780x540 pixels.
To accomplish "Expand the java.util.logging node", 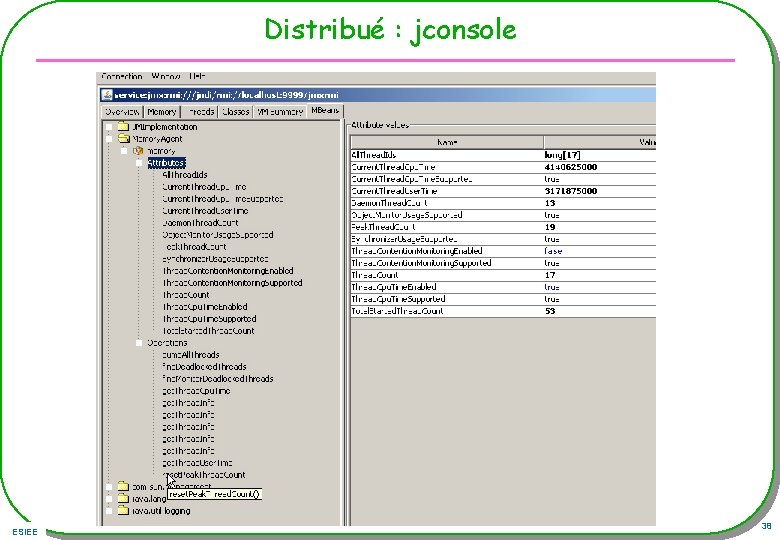I will (109, 511).
